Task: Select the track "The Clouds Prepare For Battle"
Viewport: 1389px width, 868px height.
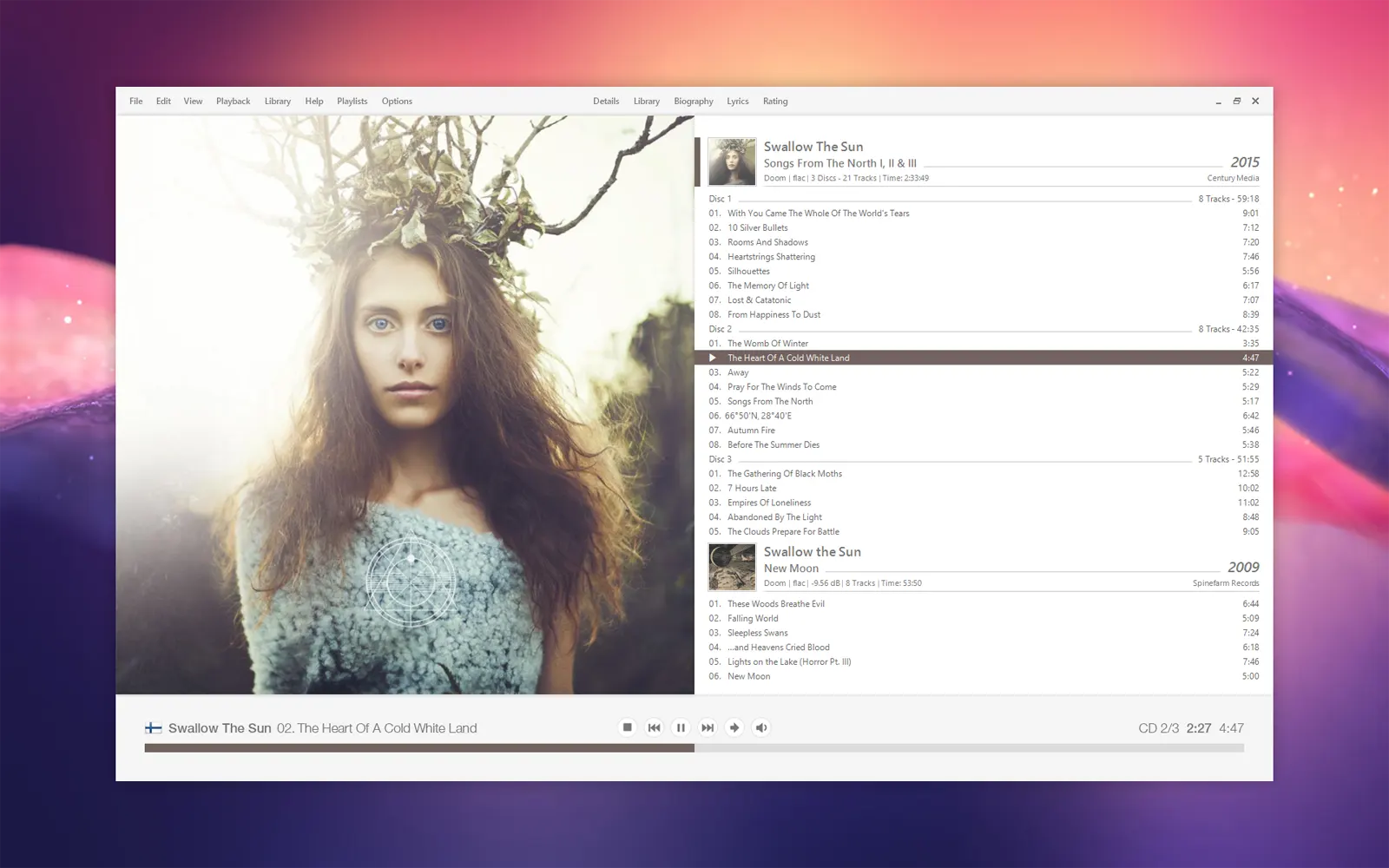Action: pyautogui.click(x=984, y=531)
